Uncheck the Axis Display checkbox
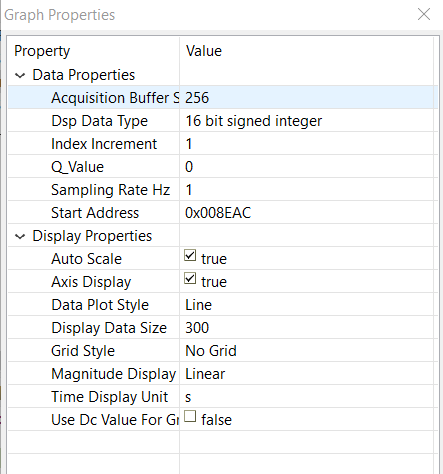Image resolution: width=443 pixels, height=474 pixels. point(190,279)
